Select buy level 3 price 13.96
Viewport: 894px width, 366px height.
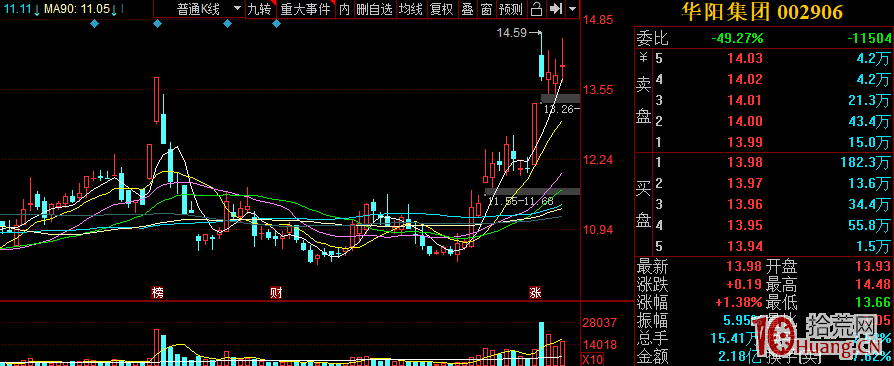tap(746, 205)
